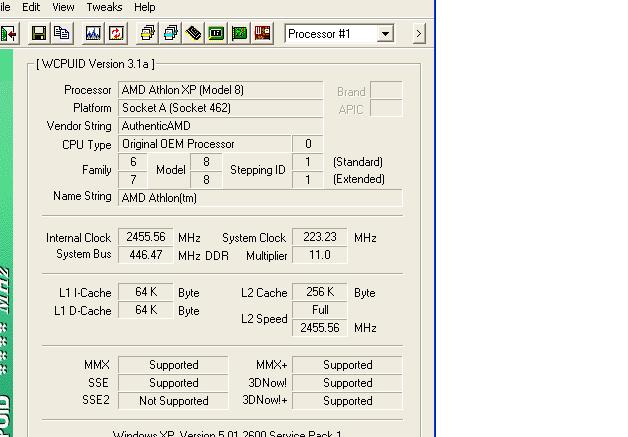The height and width of the screenshot is (437, 628).
Task: Open the blue clock graph icon
Action: [x=93, y=33]
